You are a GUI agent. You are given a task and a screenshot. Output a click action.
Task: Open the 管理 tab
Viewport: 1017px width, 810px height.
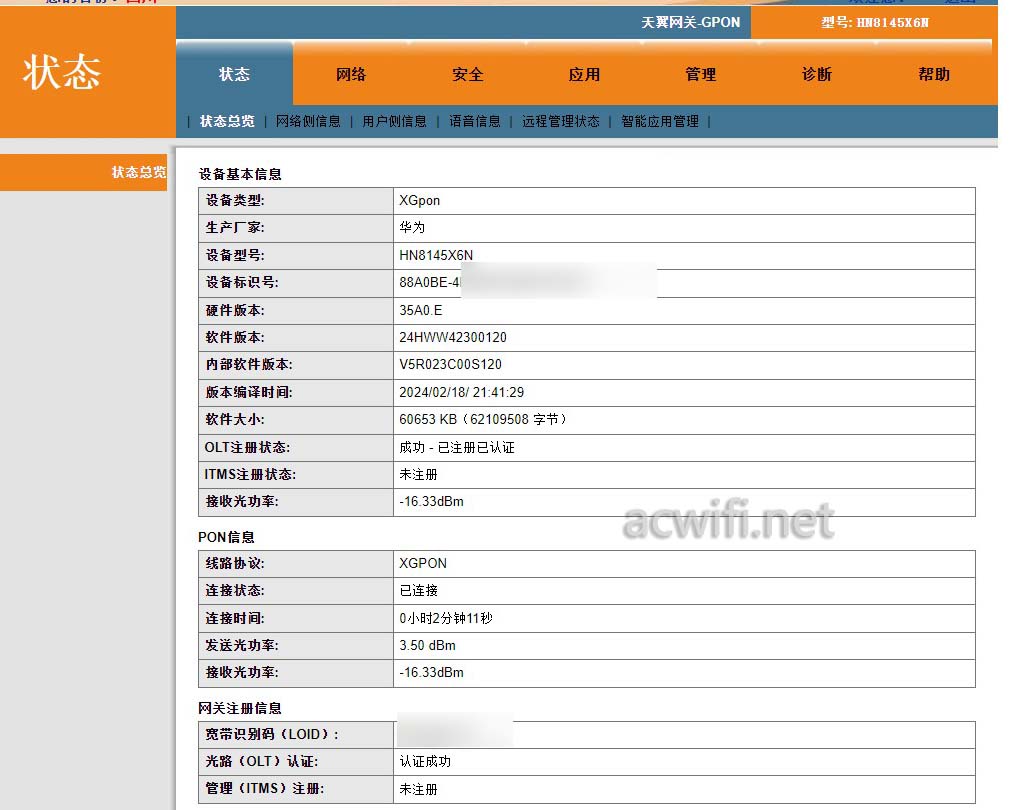click(x=700, y=74)
